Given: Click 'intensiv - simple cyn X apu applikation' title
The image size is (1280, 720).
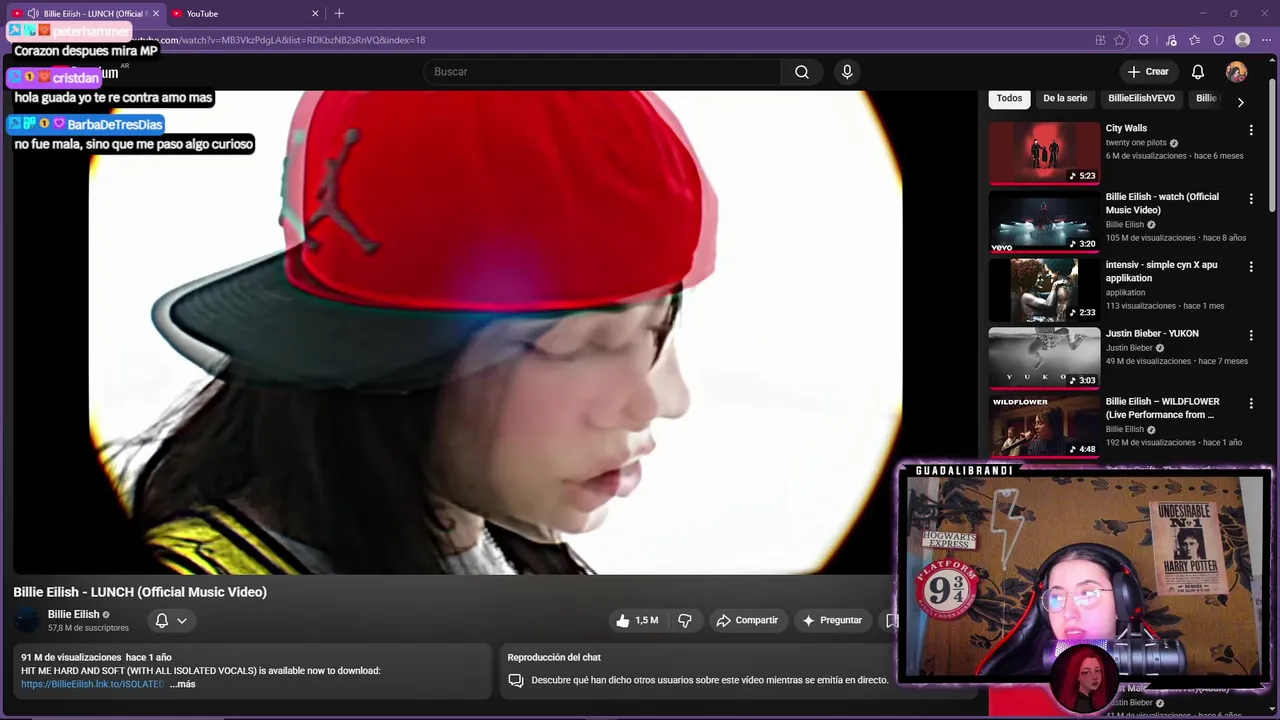Looking at the screenshot, I should coord(1161,272).
